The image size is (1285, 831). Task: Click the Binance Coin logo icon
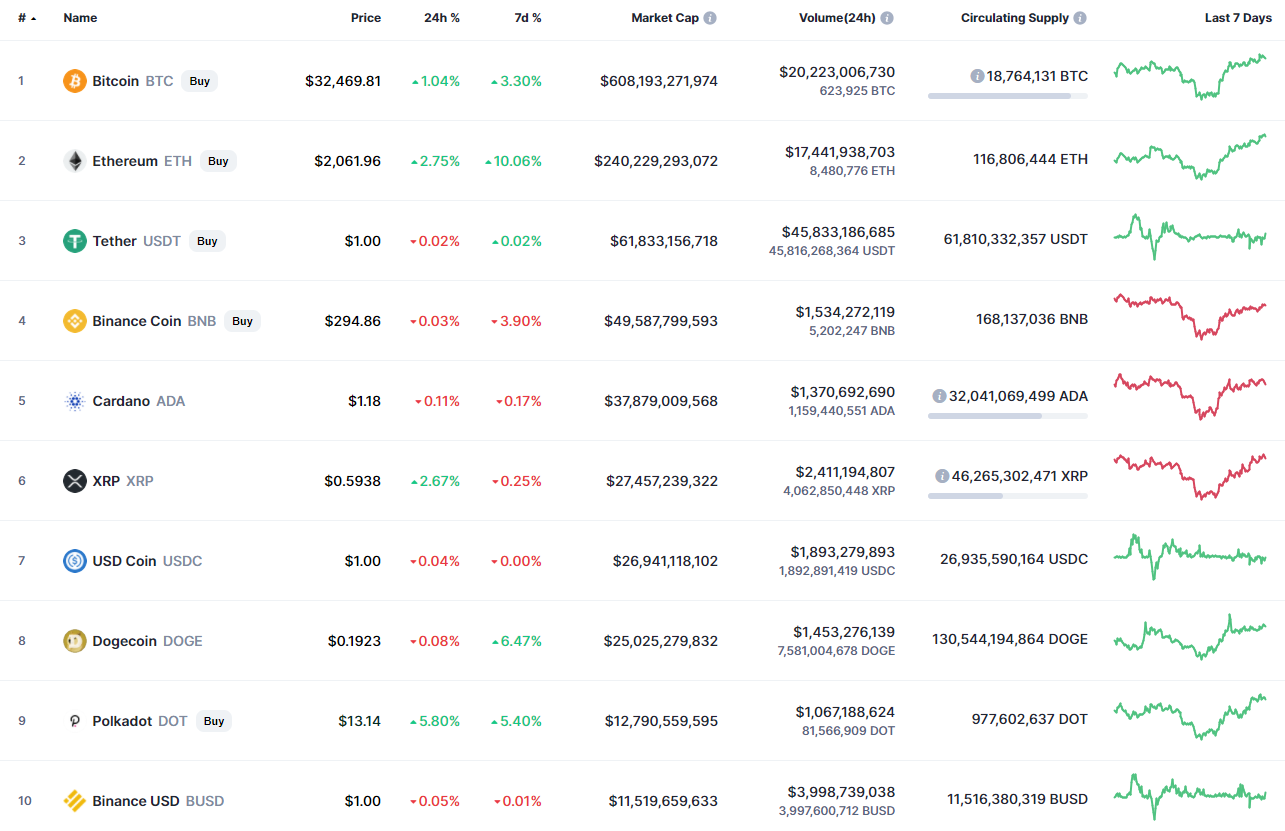click(75, 321)
